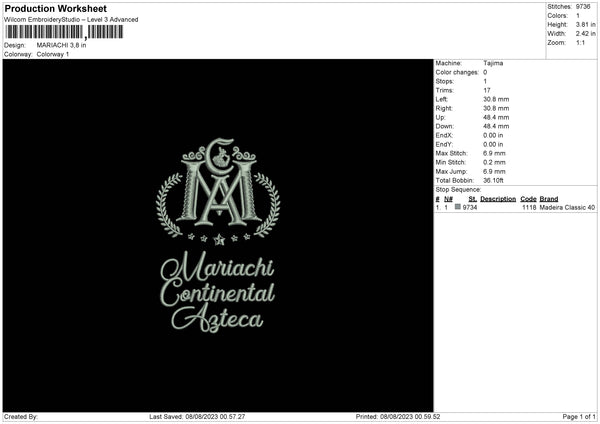Click the Production Worksheet title
Viewport: 600px width, 424px height.
55,8
